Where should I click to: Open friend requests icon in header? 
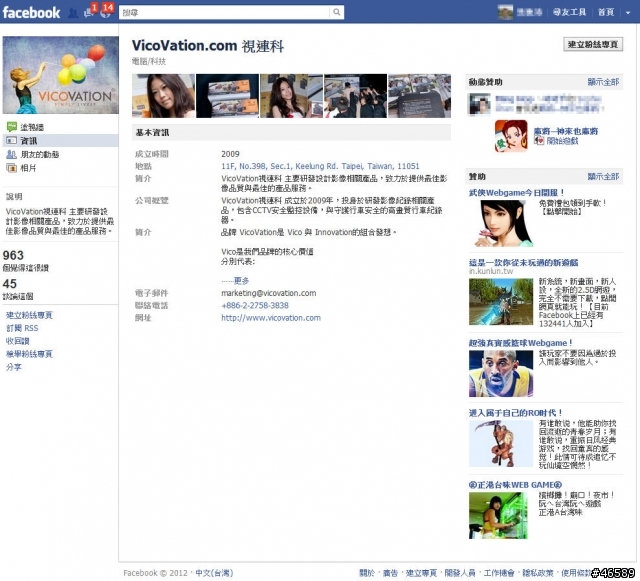pyautogui.click(x=73, y=13)
